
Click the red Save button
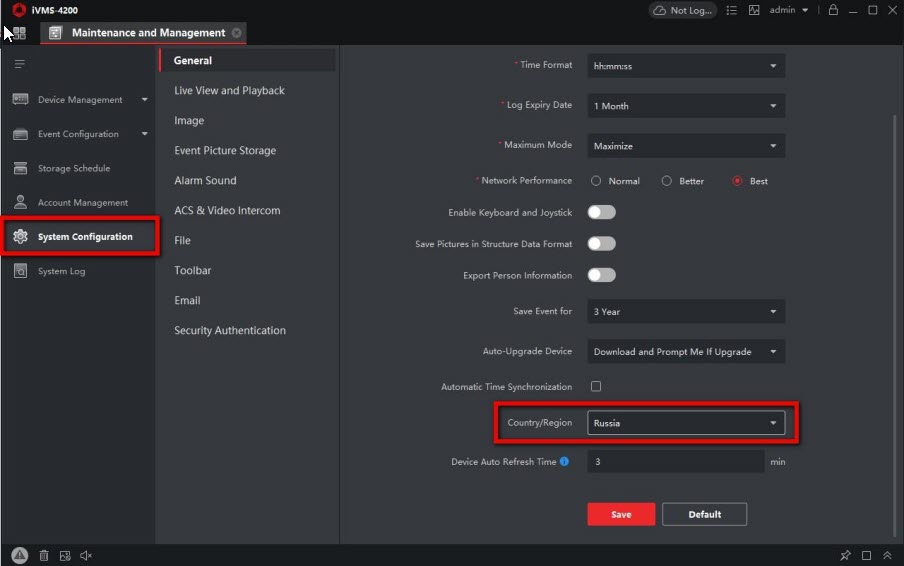click(621, 514)
